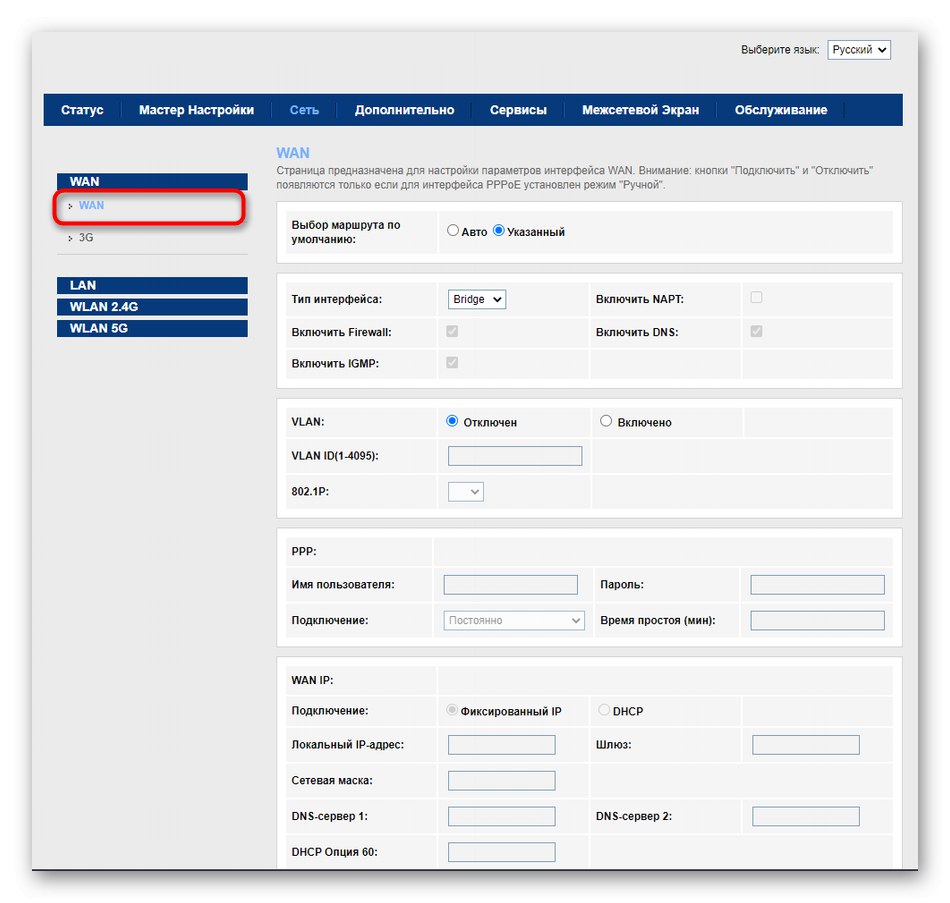Toggle the Включить DNS checkbox
Viewport: 950px width, 903px height.
click(x=756, y=331)
